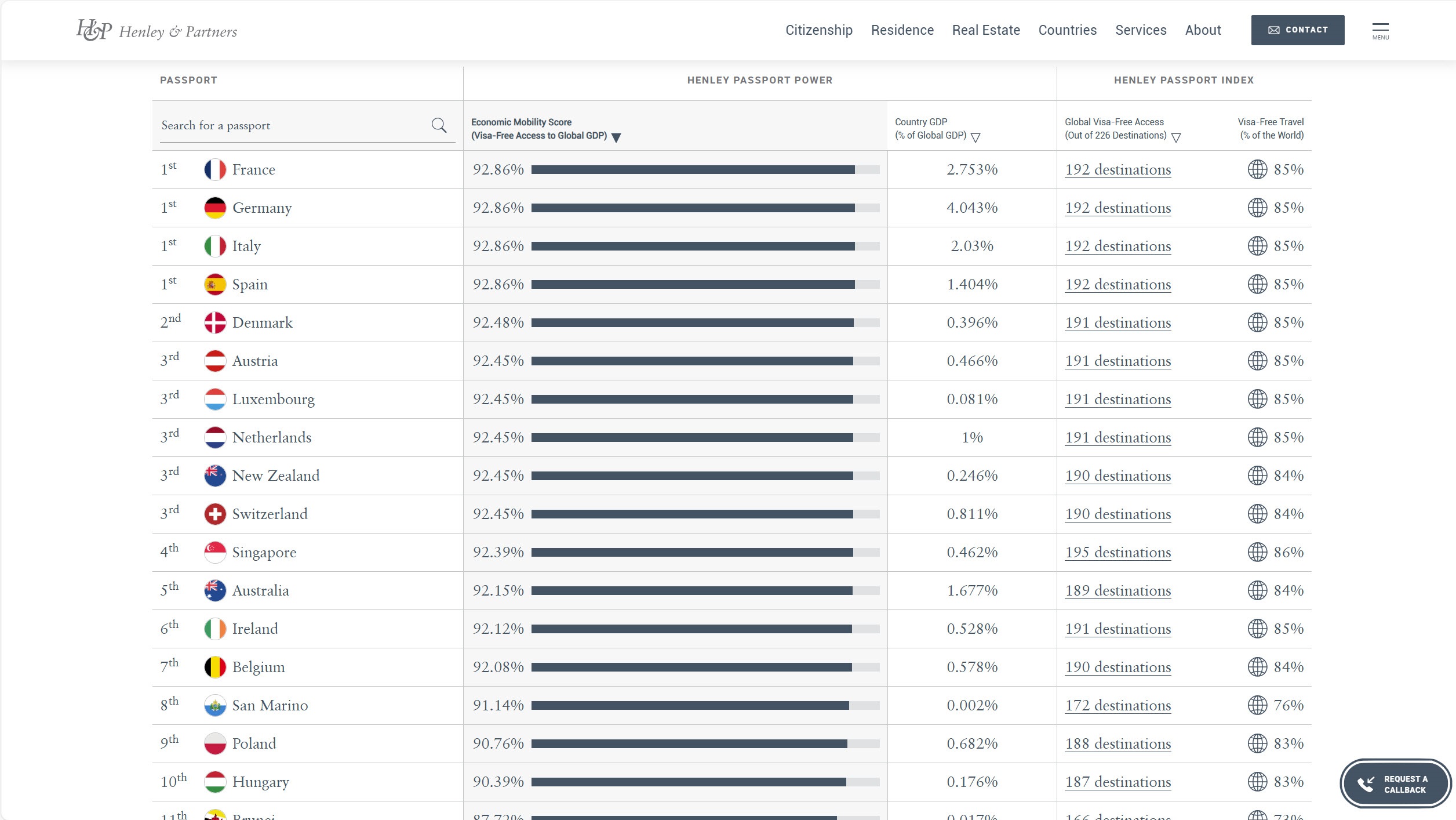Click the Poland flag icon
Screen dimensions: 1456x820
pos(215,743)
